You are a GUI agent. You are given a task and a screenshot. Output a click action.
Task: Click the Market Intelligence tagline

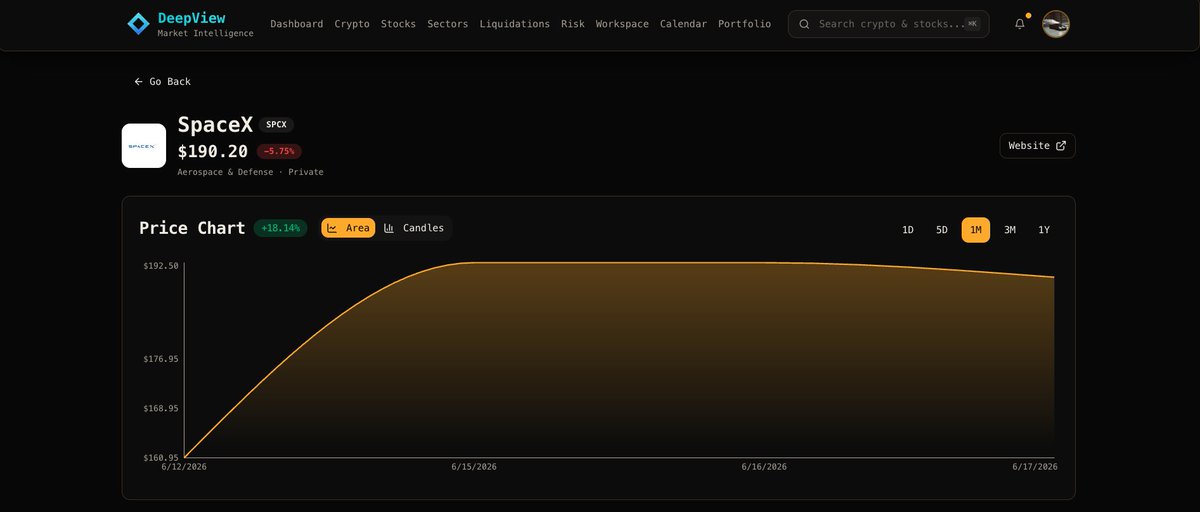(x=206, y=34)
